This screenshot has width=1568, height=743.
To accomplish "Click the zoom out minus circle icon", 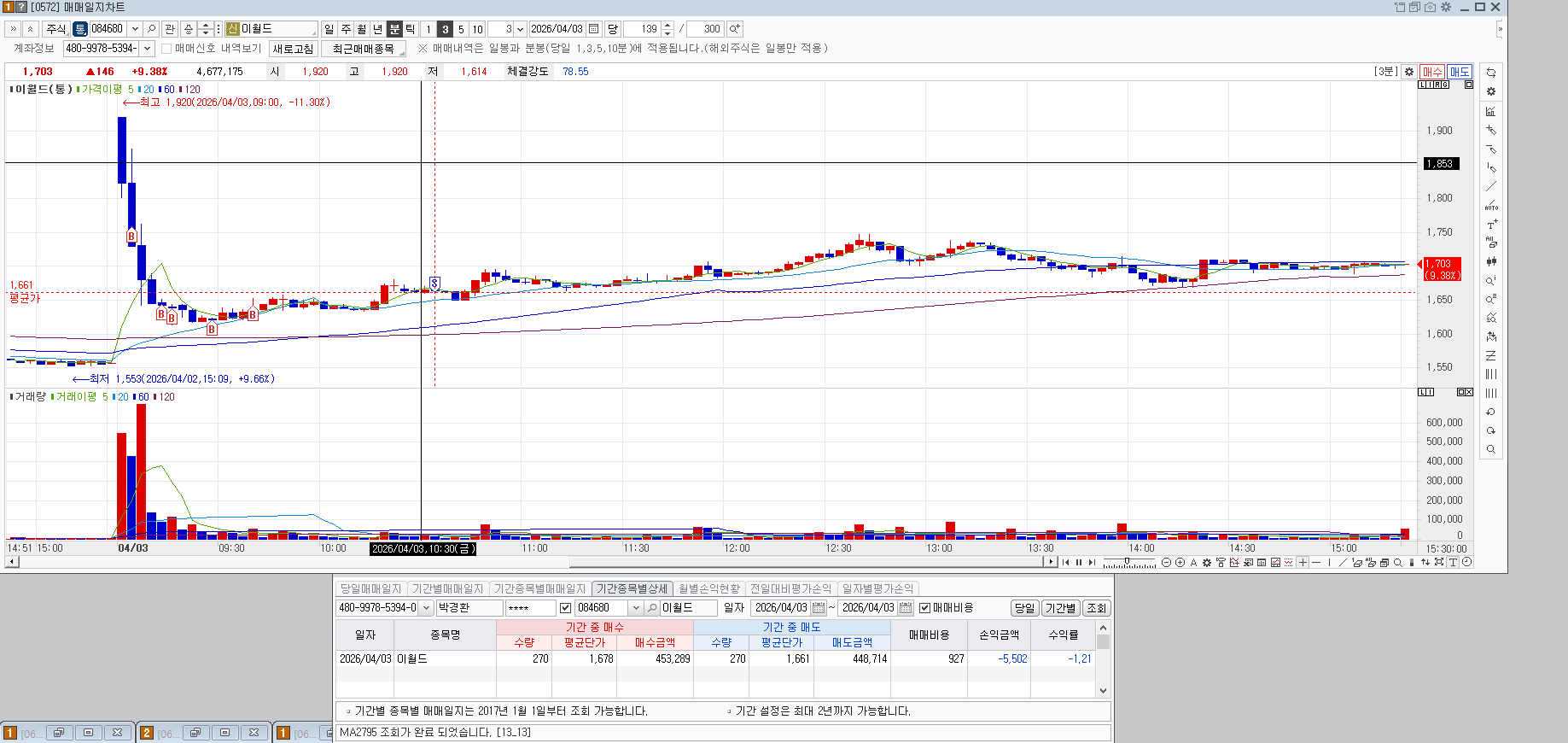I will pyautogui.click(x=1166, y=562).
